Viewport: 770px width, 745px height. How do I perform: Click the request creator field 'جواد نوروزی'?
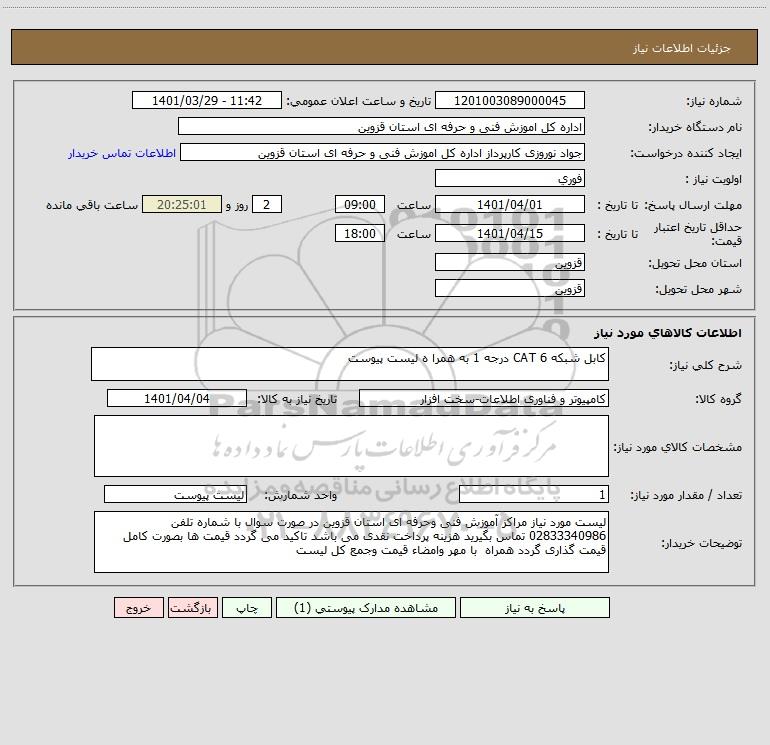(382, 152)
